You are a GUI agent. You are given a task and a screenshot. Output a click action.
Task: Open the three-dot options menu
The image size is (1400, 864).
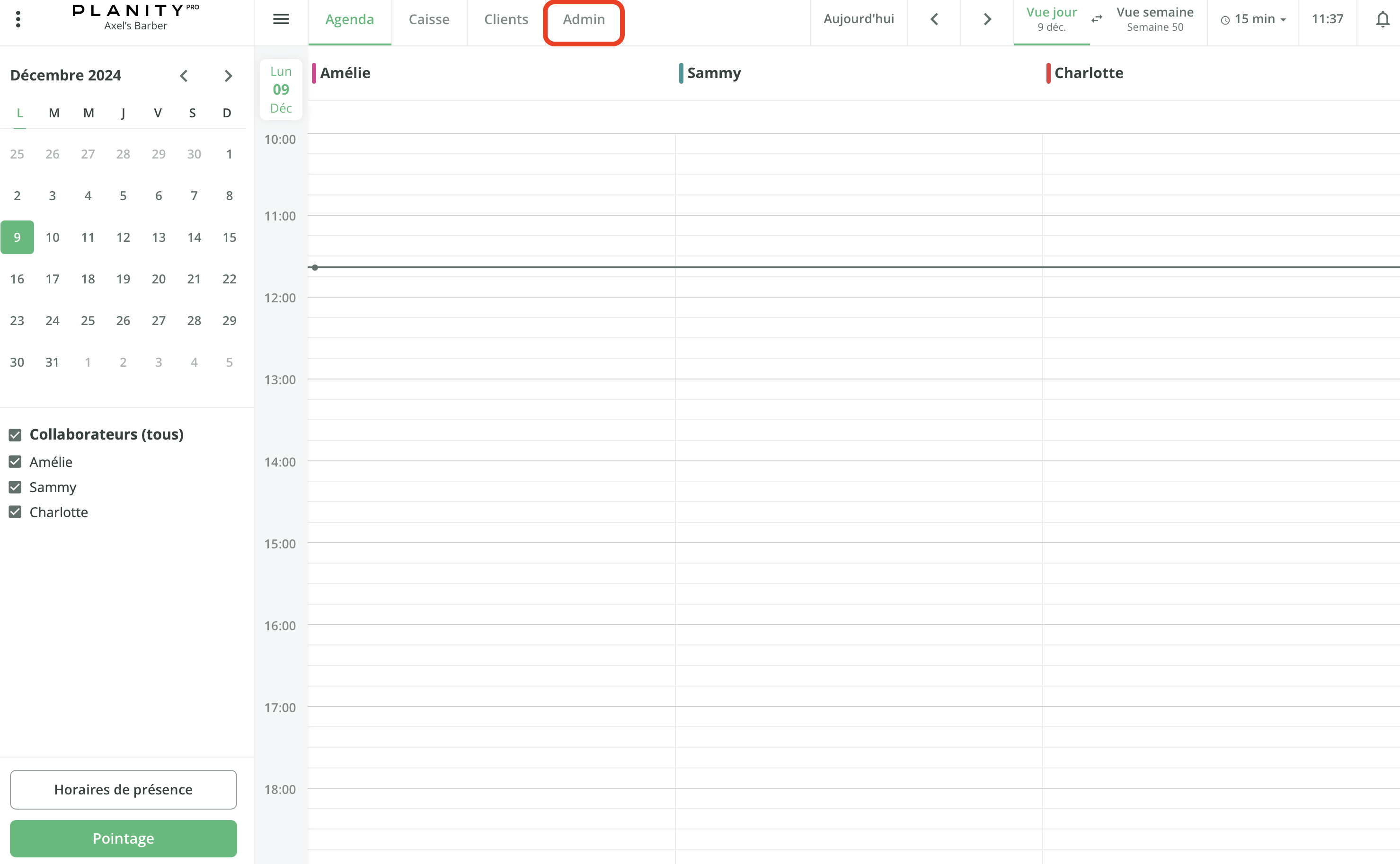[x=18, y=19]
